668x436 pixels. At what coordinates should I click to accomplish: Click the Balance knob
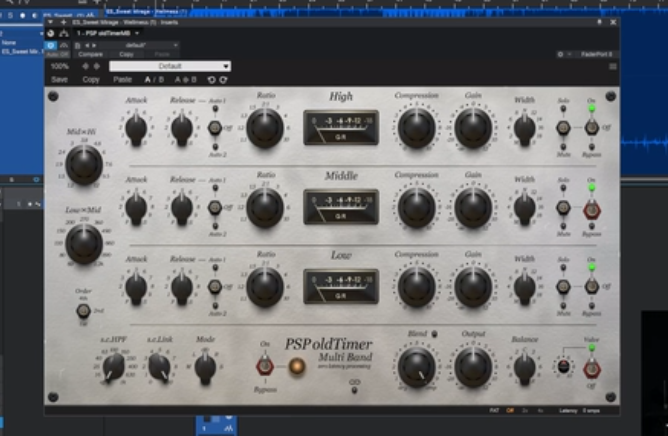[524, 367]
